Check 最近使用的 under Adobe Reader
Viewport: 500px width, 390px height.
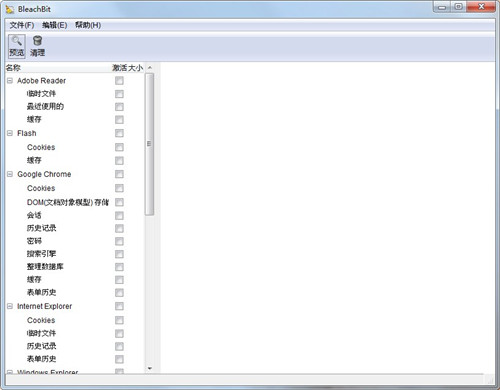click(119, 107)
